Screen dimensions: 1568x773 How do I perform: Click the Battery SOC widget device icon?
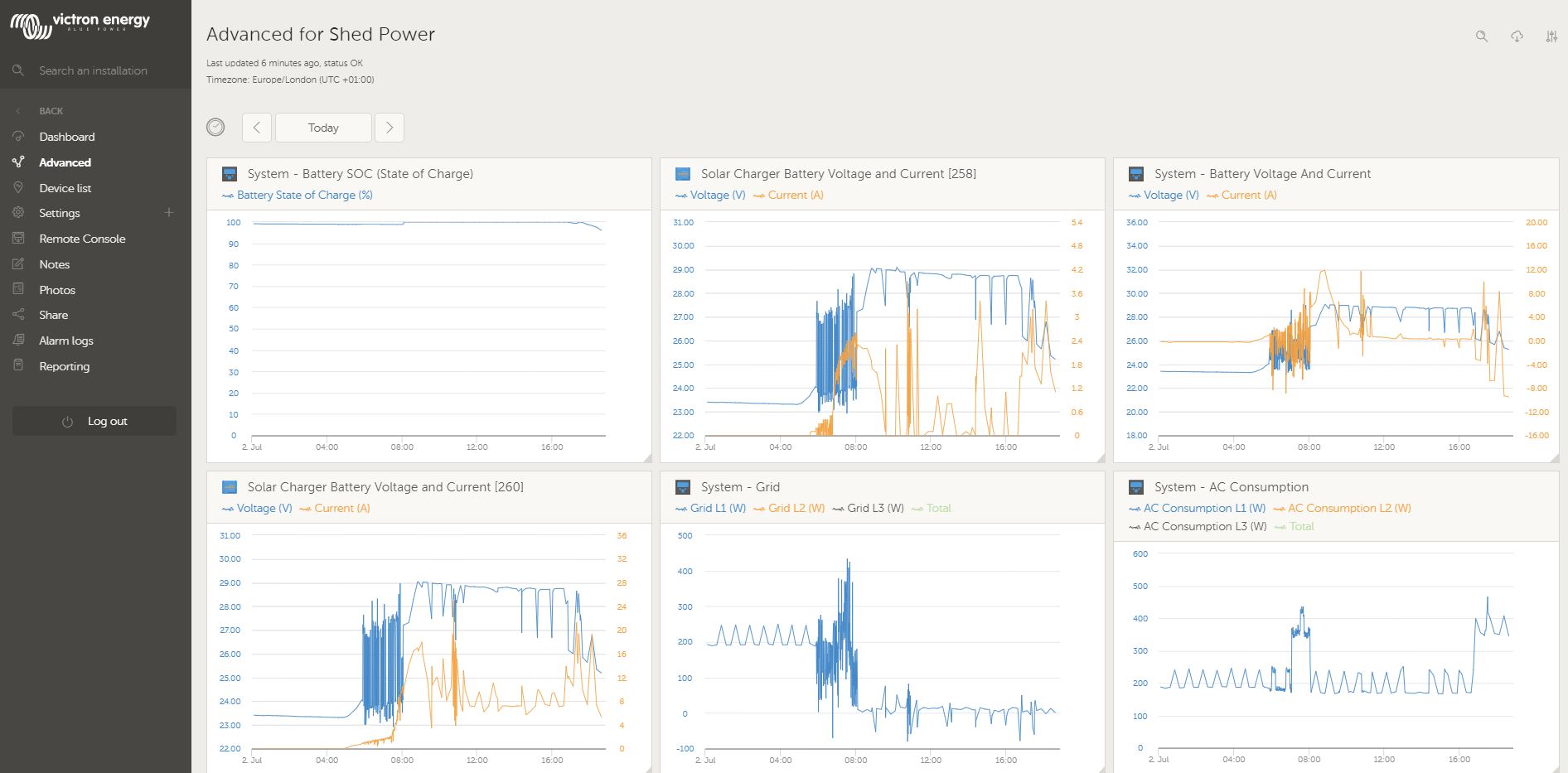230,174
